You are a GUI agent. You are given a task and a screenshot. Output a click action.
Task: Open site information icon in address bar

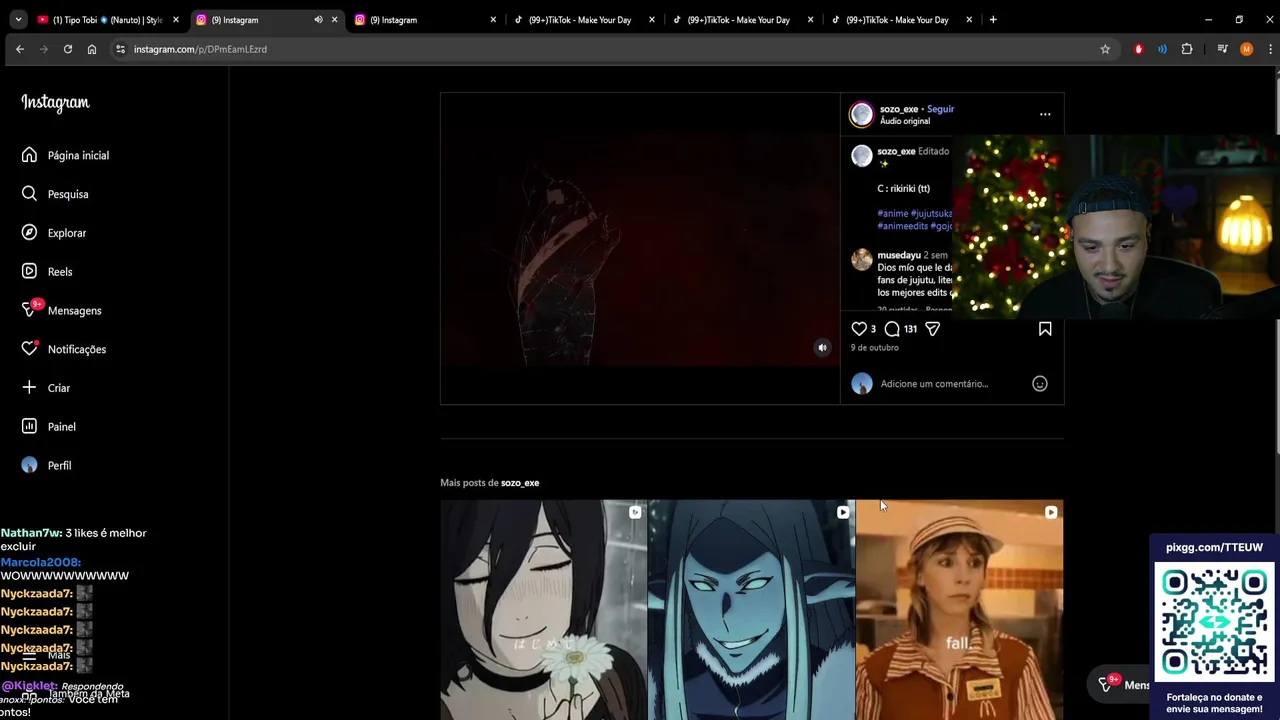click(120, 49)
